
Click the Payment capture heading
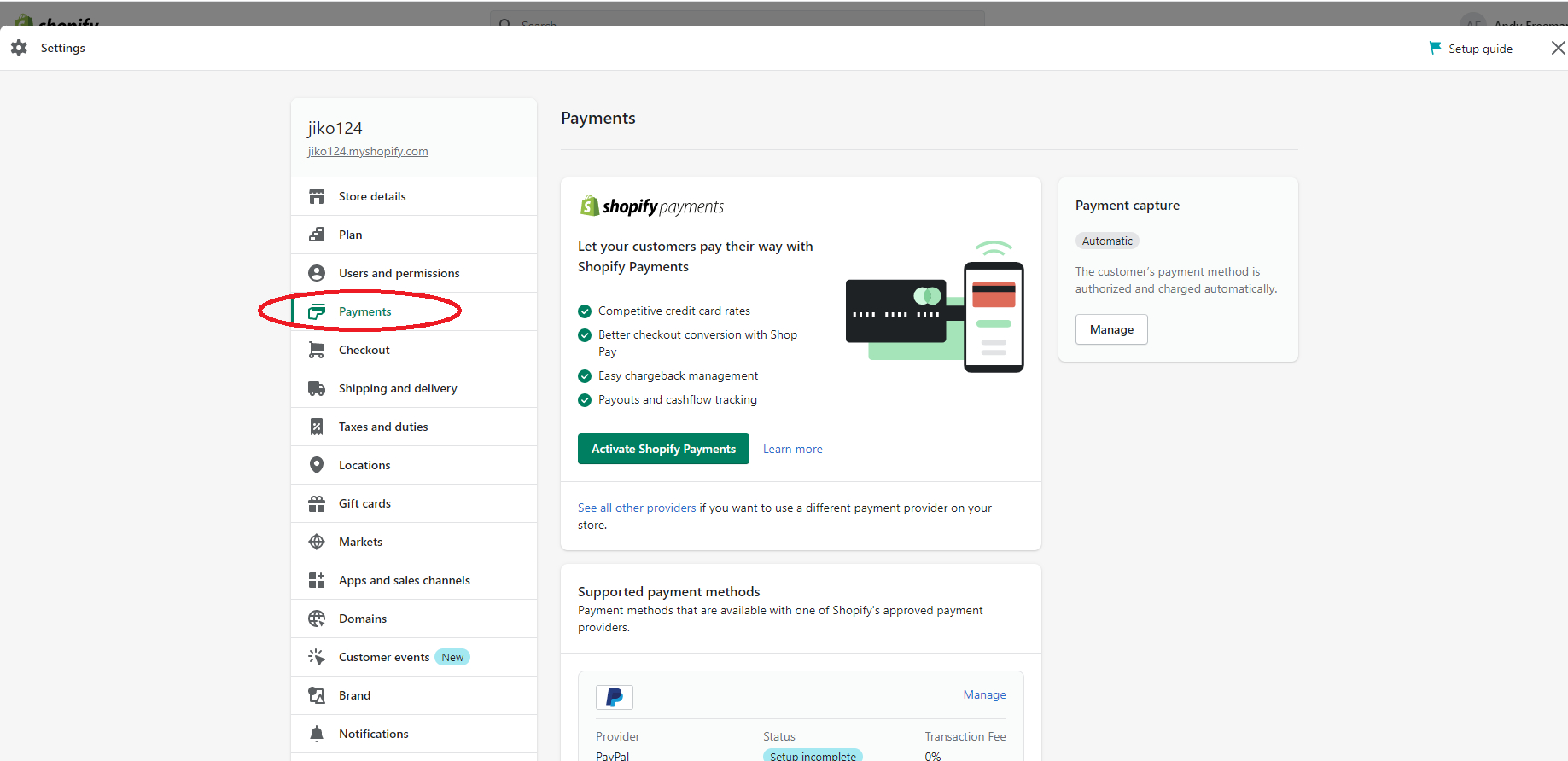(1127, 206)
